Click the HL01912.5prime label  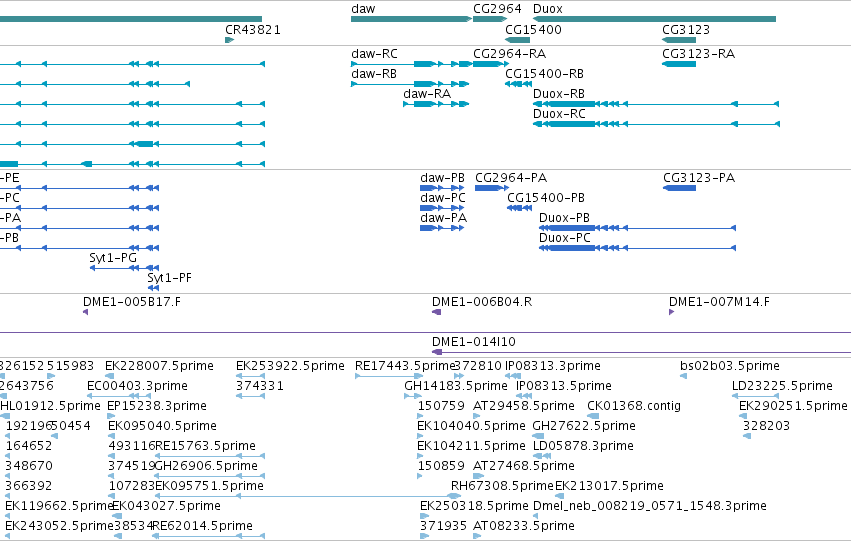(x=50, y=406)
